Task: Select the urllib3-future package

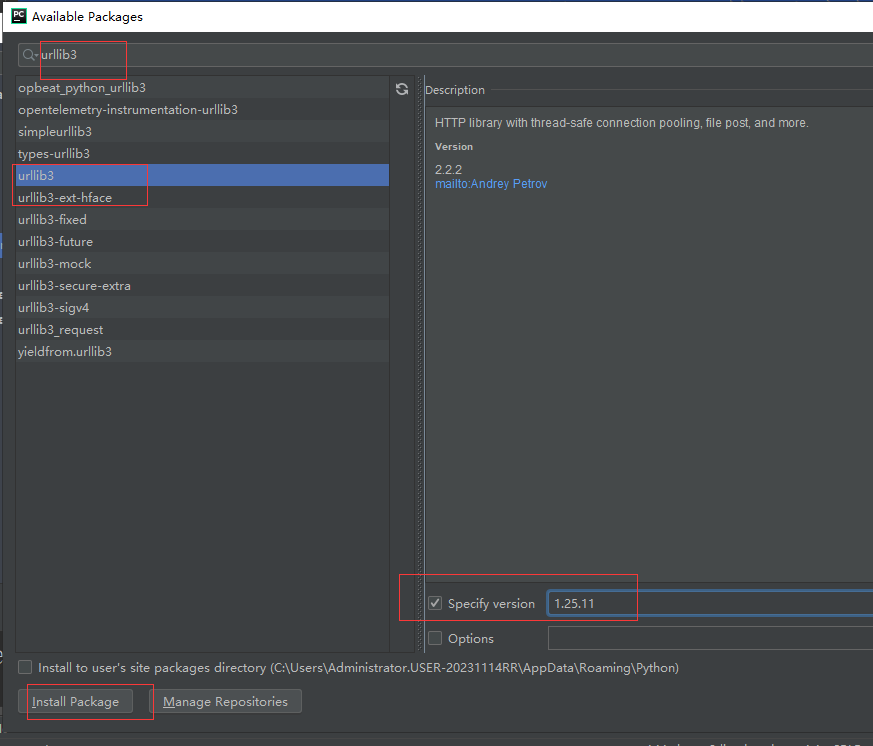Action: tap(203, 242)
